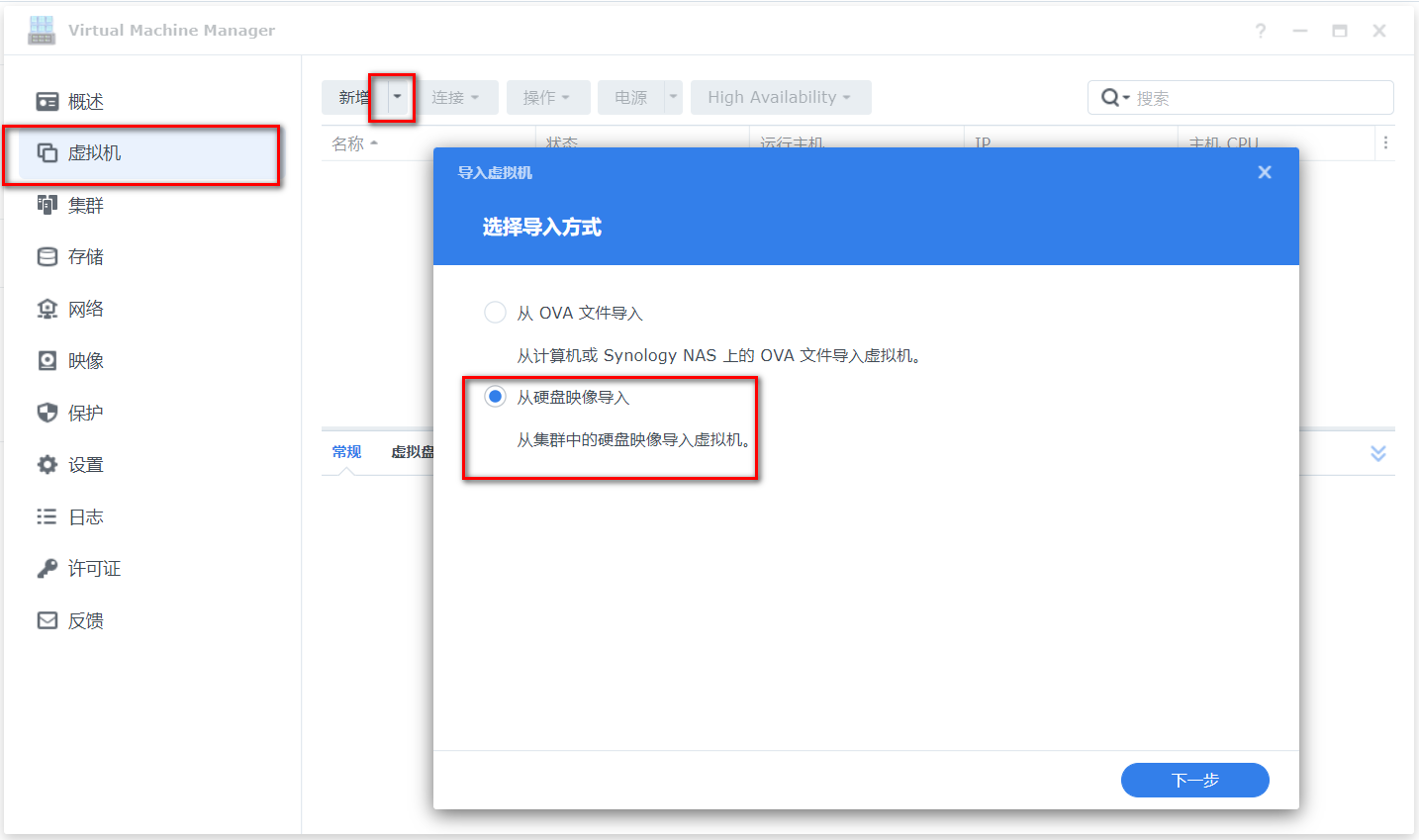Viewport: 1419px width, 840px height.
Task: Click the 新增 create button
Action: tap(352, 97)
